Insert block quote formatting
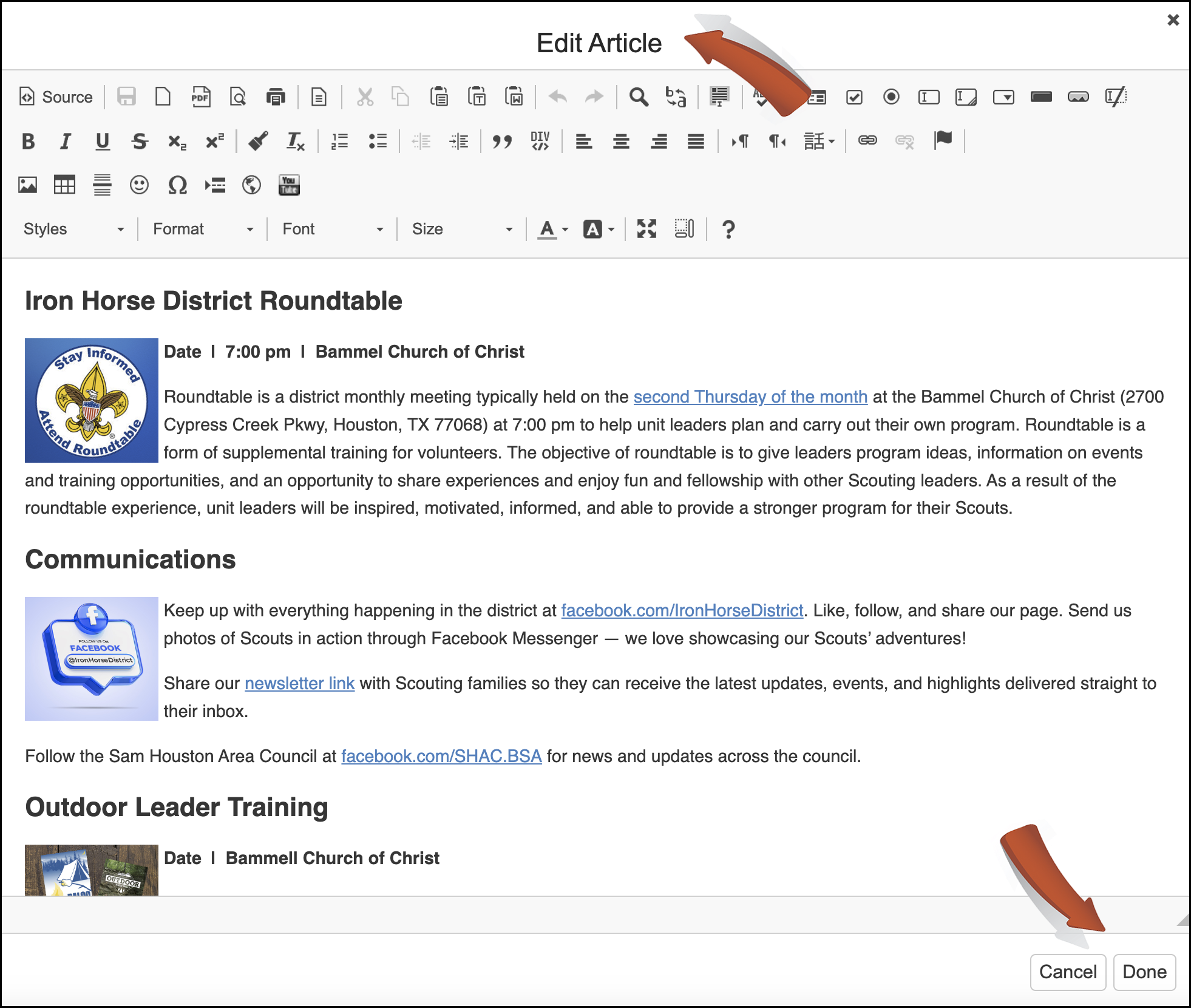Screen dimensions: 1191x1008 tap(502, 141)
